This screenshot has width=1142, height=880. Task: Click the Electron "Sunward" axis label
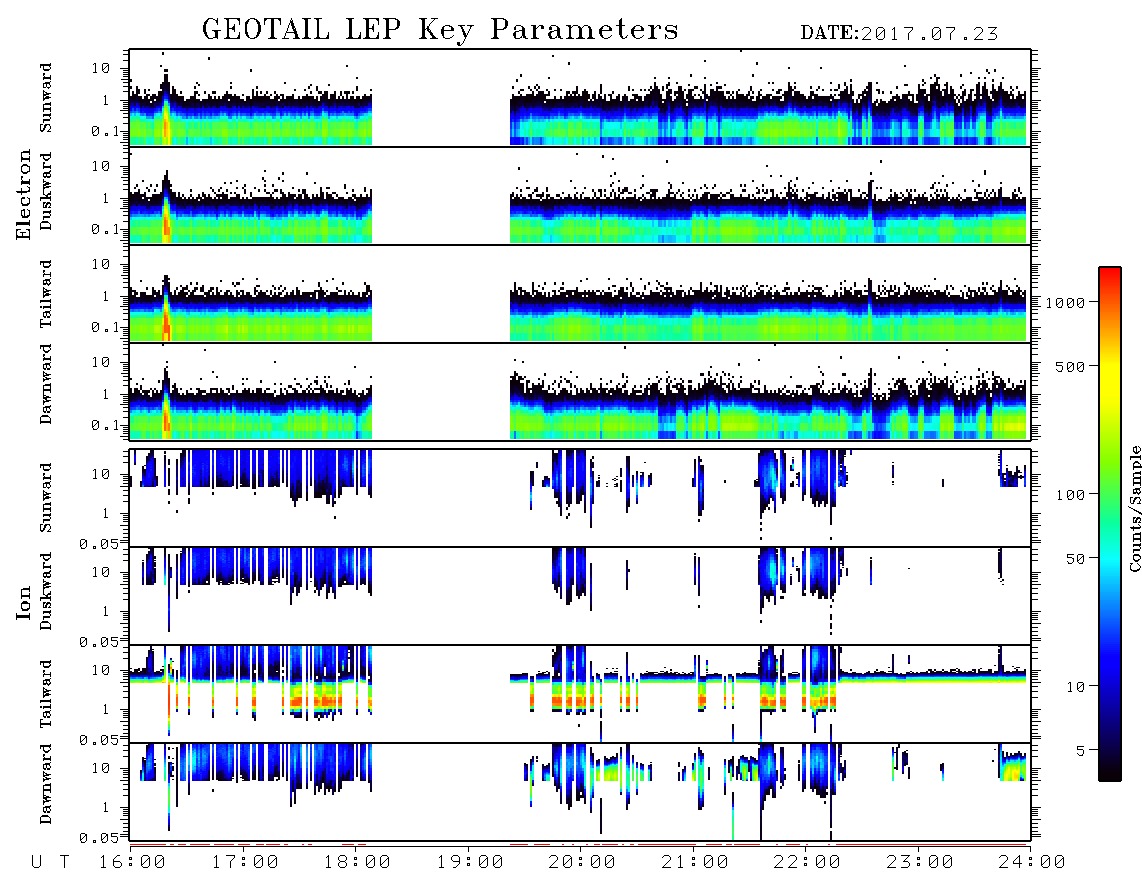(x=46, y=97)
